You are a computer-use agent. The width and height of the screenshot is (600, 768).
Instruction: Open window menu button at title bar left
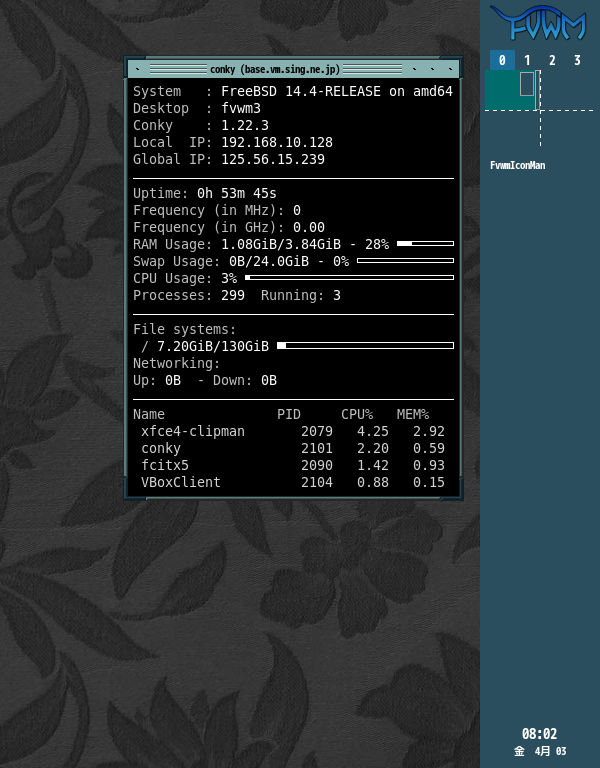point(135,69)
